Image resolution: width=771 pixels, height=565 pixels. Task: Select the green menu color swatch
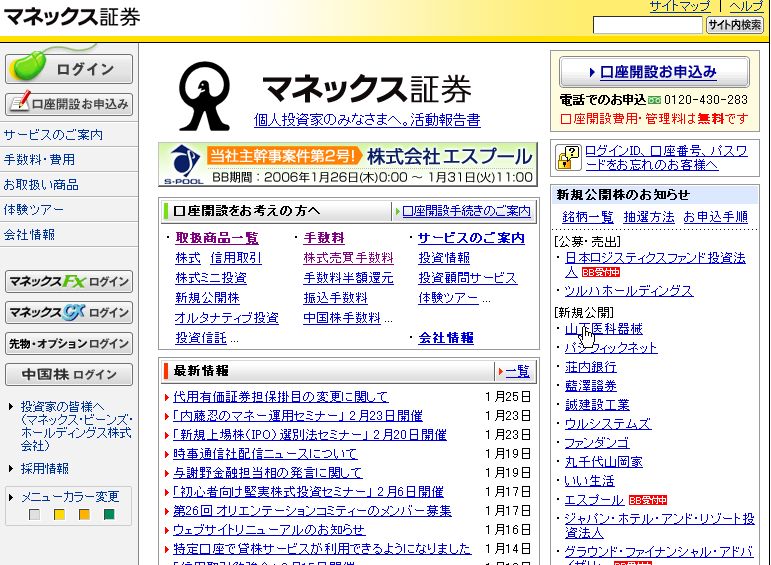109,515
